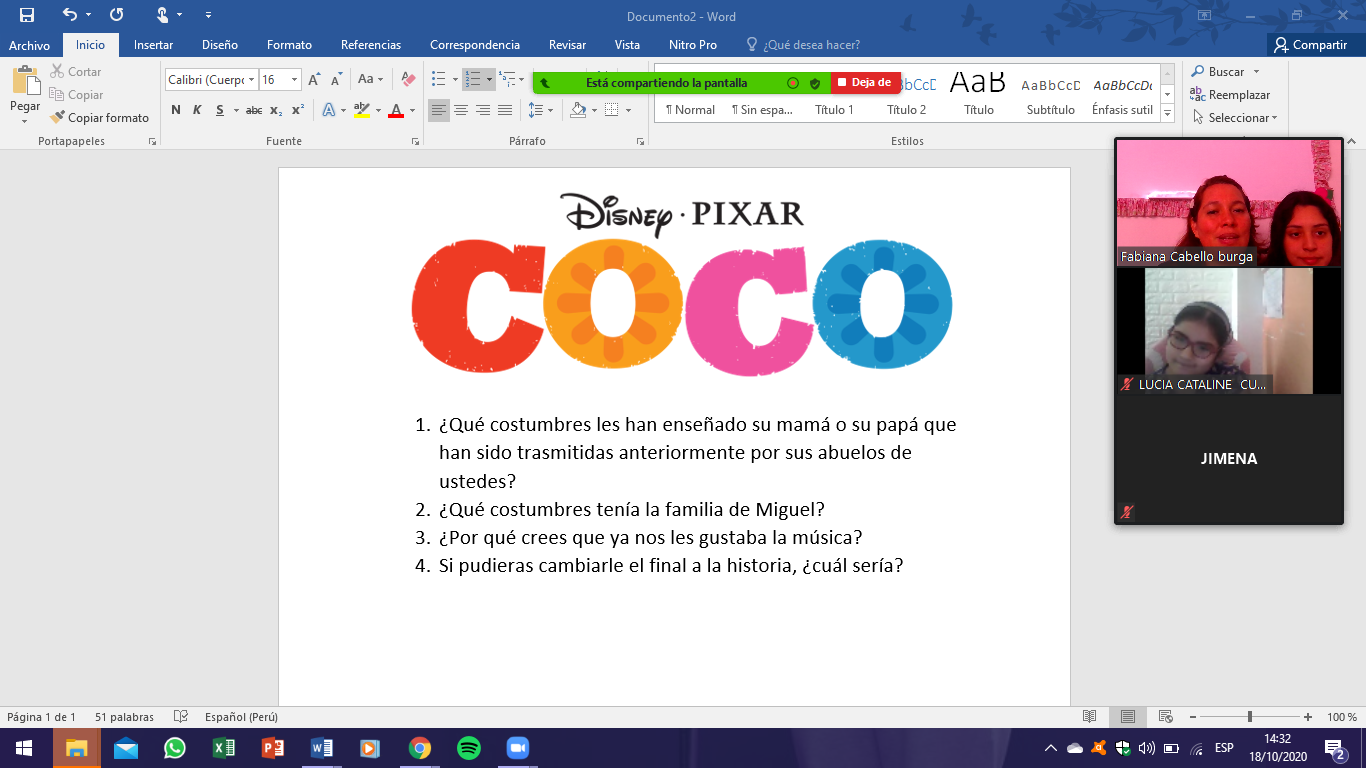
Task: Click the subscript icon
Action: tap(276, 110)
